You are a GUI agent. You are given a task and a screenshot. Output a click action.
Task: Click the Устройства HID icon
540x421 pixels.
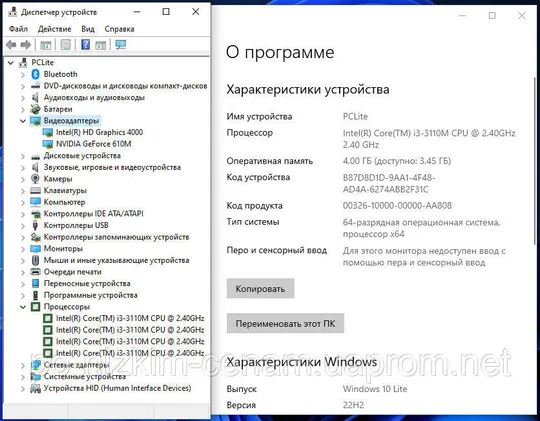35,388
